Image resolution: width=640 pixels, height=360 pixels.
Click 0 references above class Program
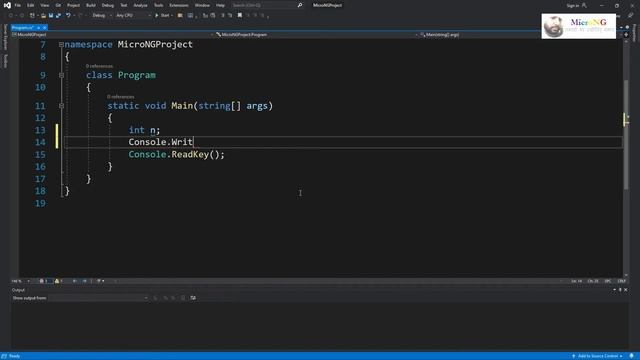[99, 66]
